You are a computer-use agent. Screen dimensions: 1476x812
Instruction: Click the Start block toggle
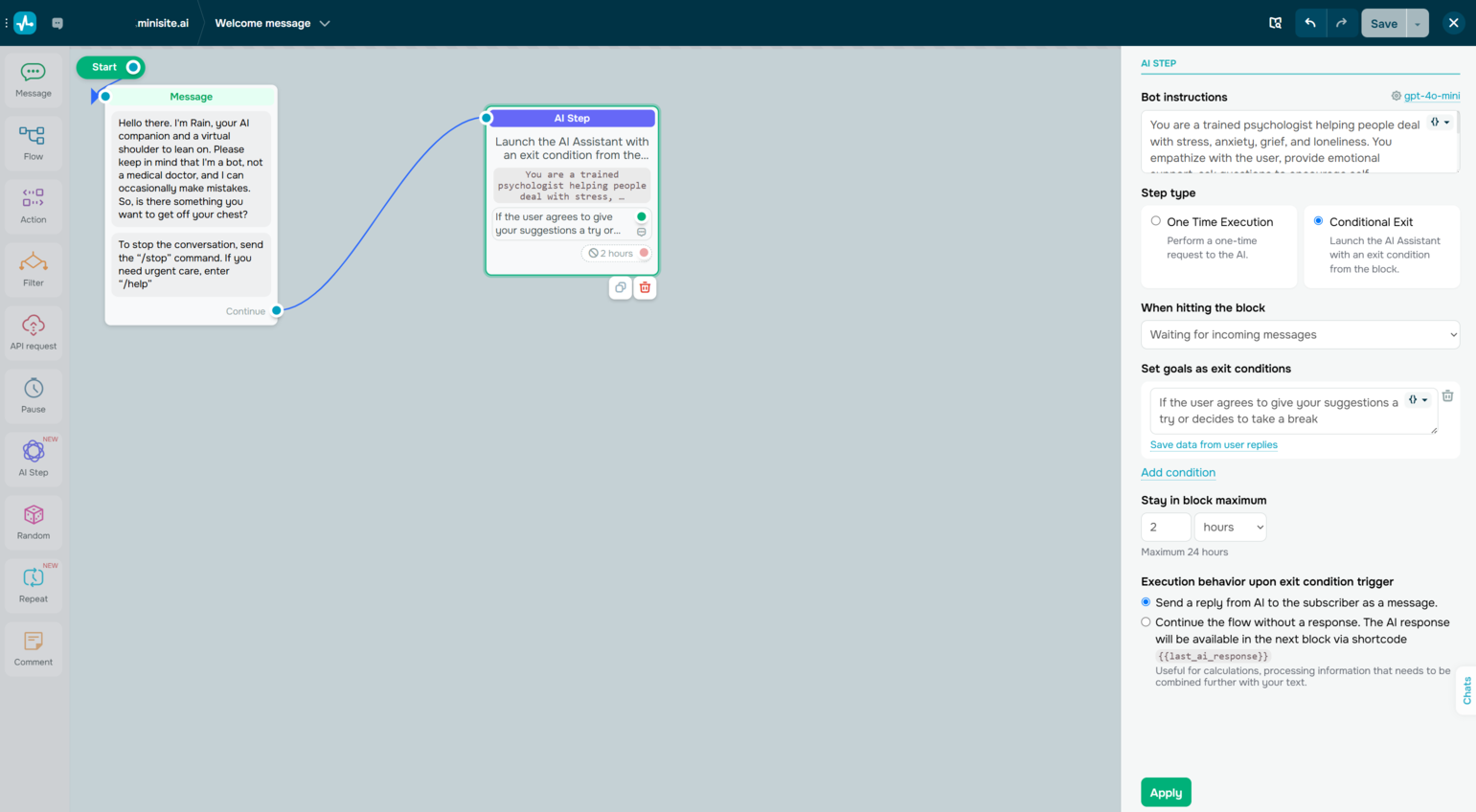click(x=133, y=67)
